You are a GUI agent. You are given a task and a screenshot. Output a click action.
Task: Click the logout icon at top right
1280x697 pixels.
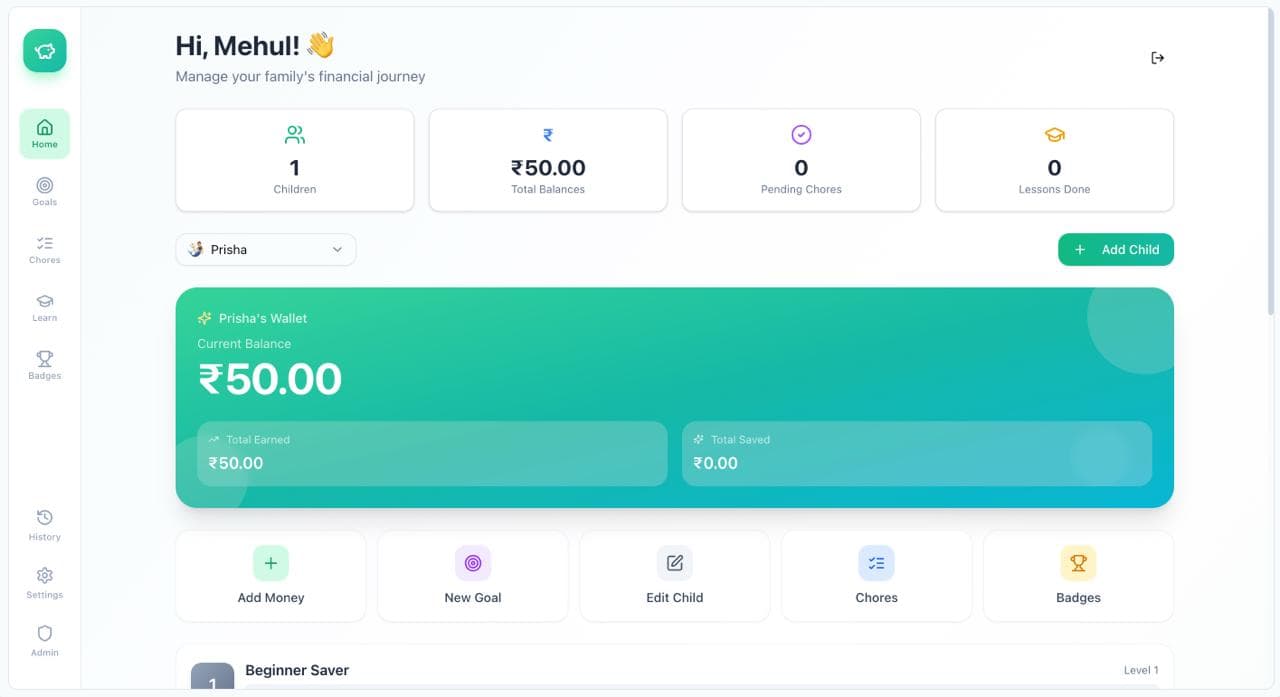[1157, 58]
